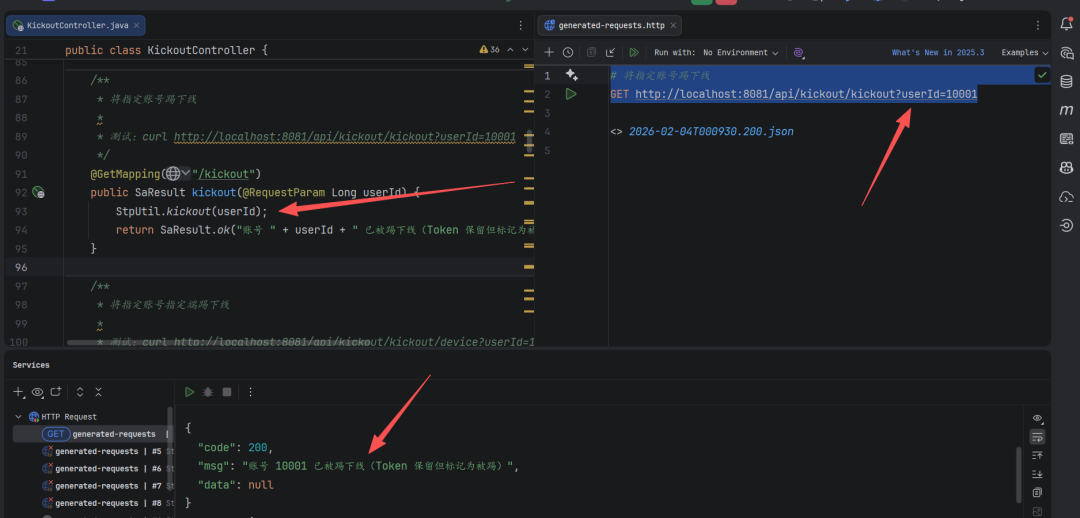Open What's New in 2025.3 link

pos(937,52)
